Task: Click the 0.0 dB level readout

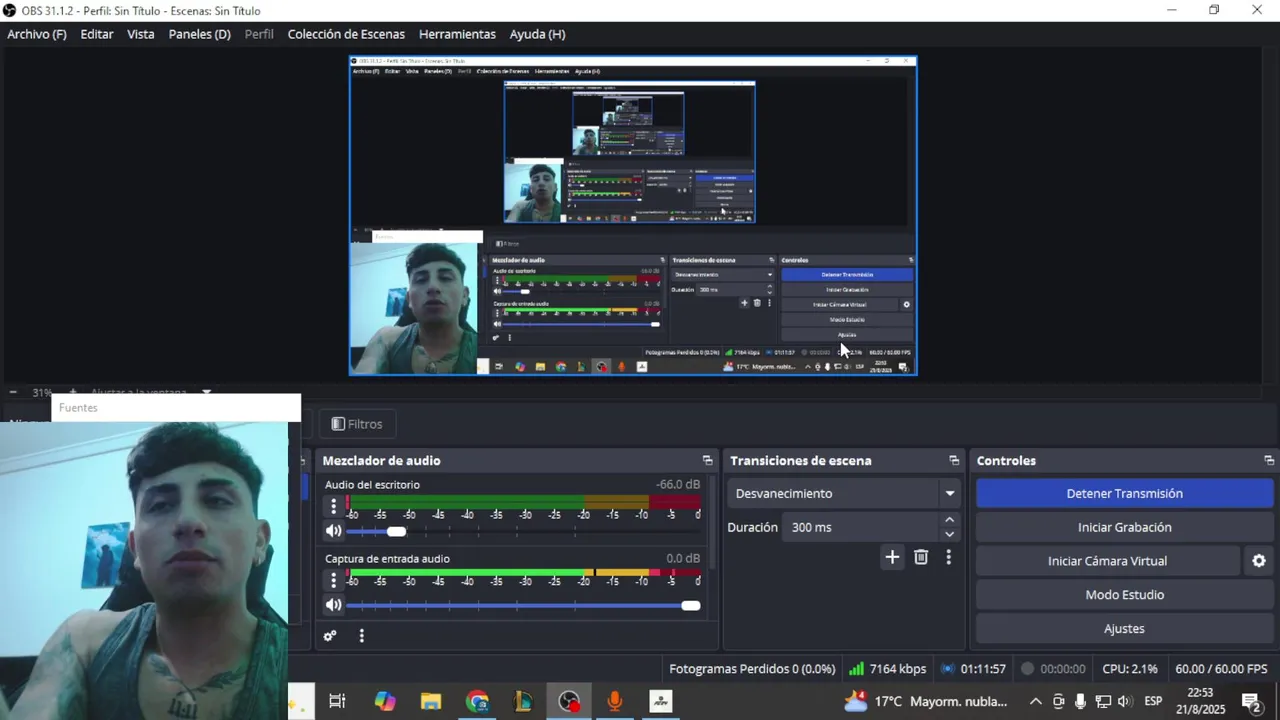Action: click(683, 559)
